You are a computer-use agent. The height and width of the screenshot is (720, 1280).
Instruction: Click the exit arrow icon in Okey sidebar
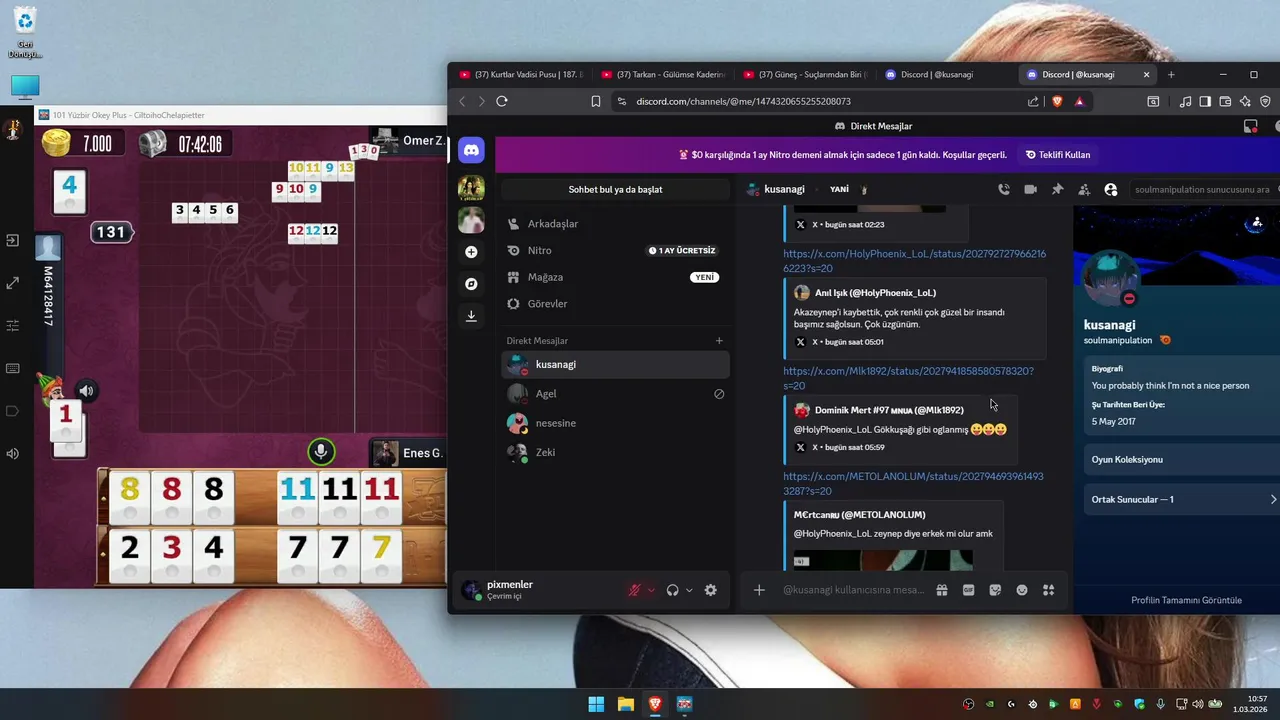point(13,240)
